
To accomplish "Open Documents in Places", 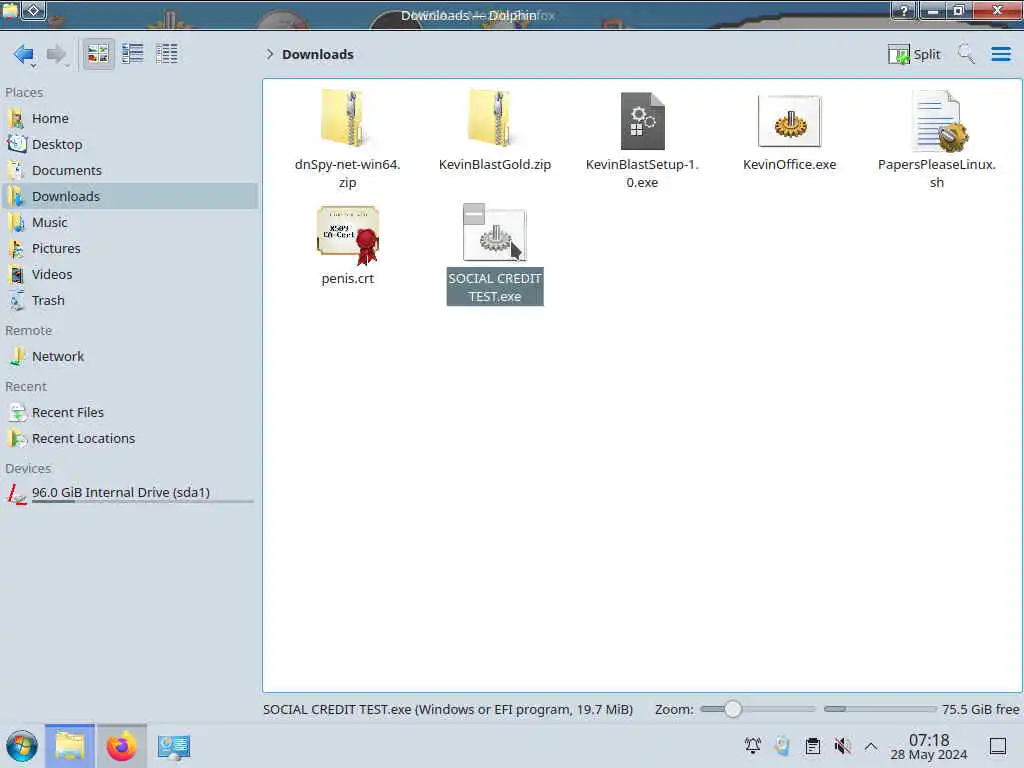I will (x=130, y=170).
